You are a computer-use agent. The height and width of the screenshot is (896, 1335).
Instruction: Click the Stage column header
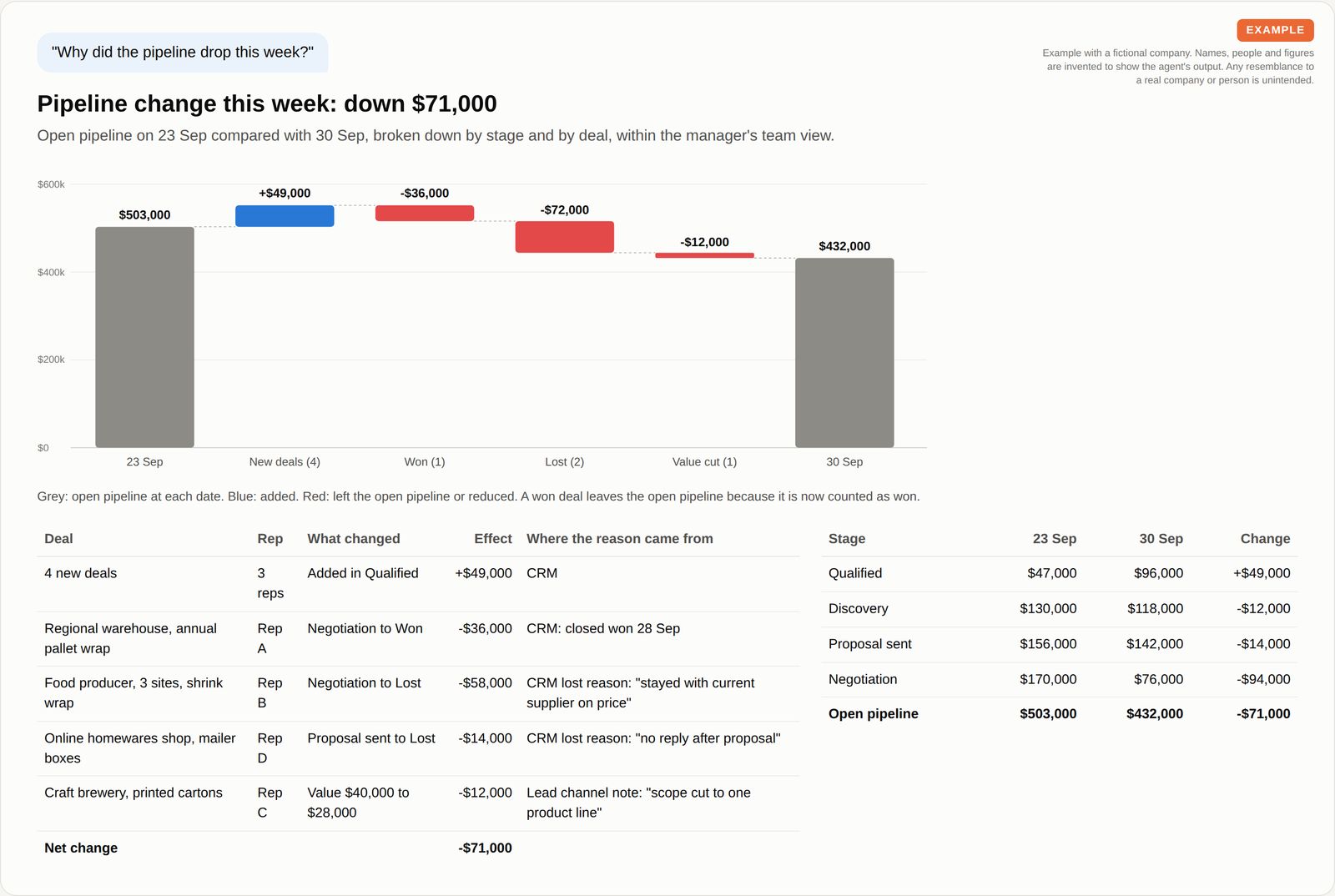847,539
